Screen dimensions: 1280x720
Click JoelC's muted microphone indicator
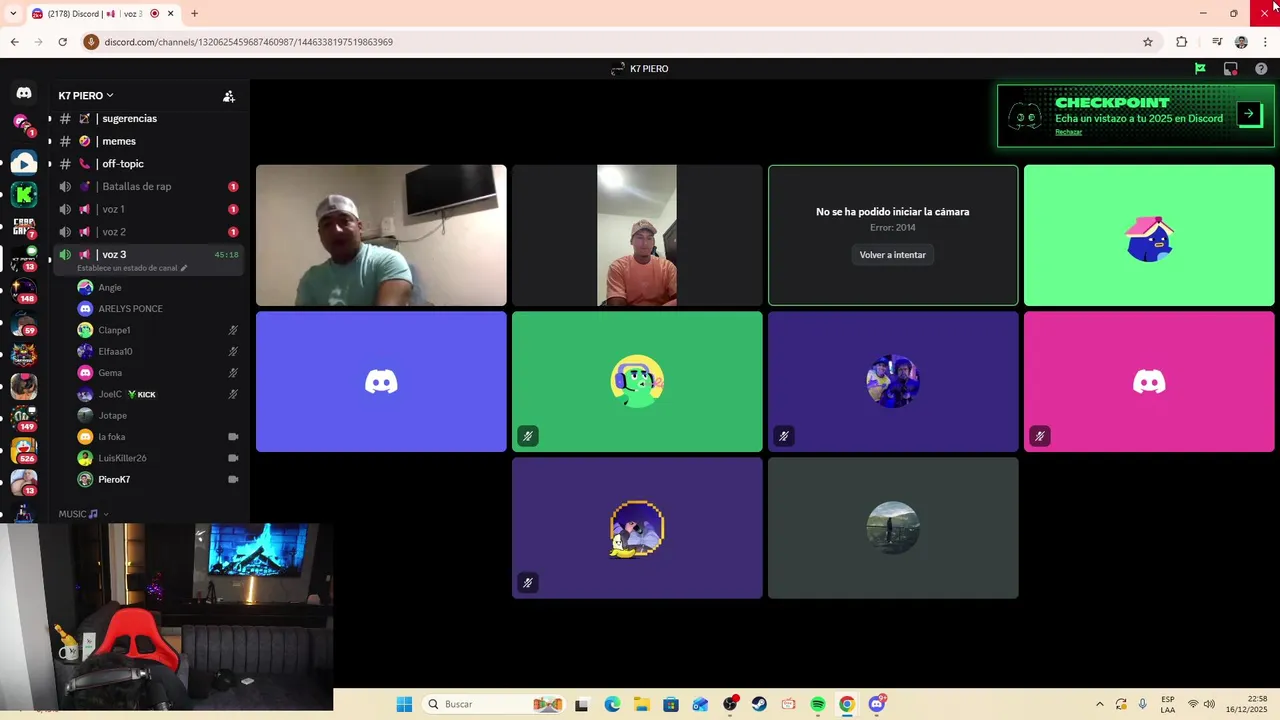(x=233, y=394)
